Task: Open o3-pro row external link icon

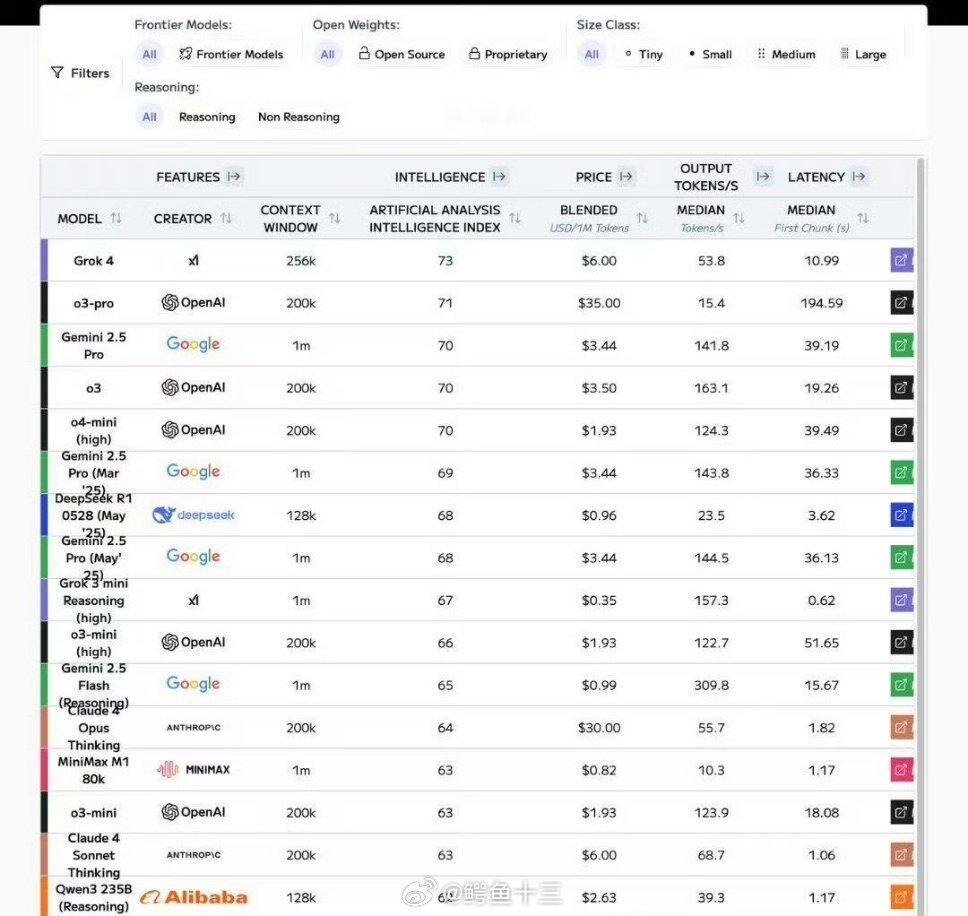Action: 901,303
